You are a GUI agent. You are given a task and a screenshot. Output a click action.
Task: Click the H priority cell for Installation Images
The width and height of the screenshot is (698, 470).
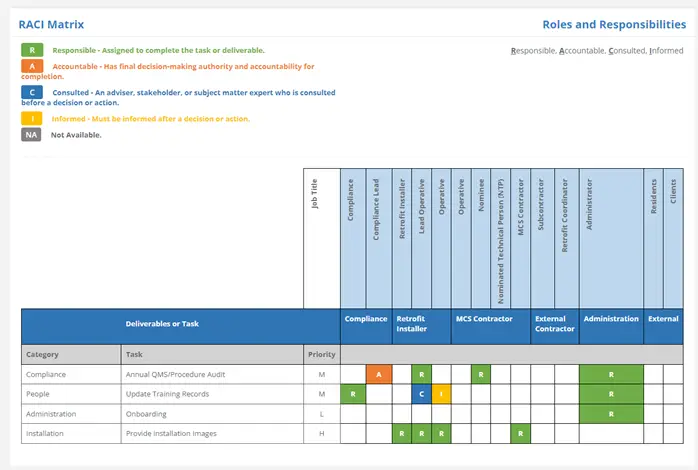pos(322,434)
